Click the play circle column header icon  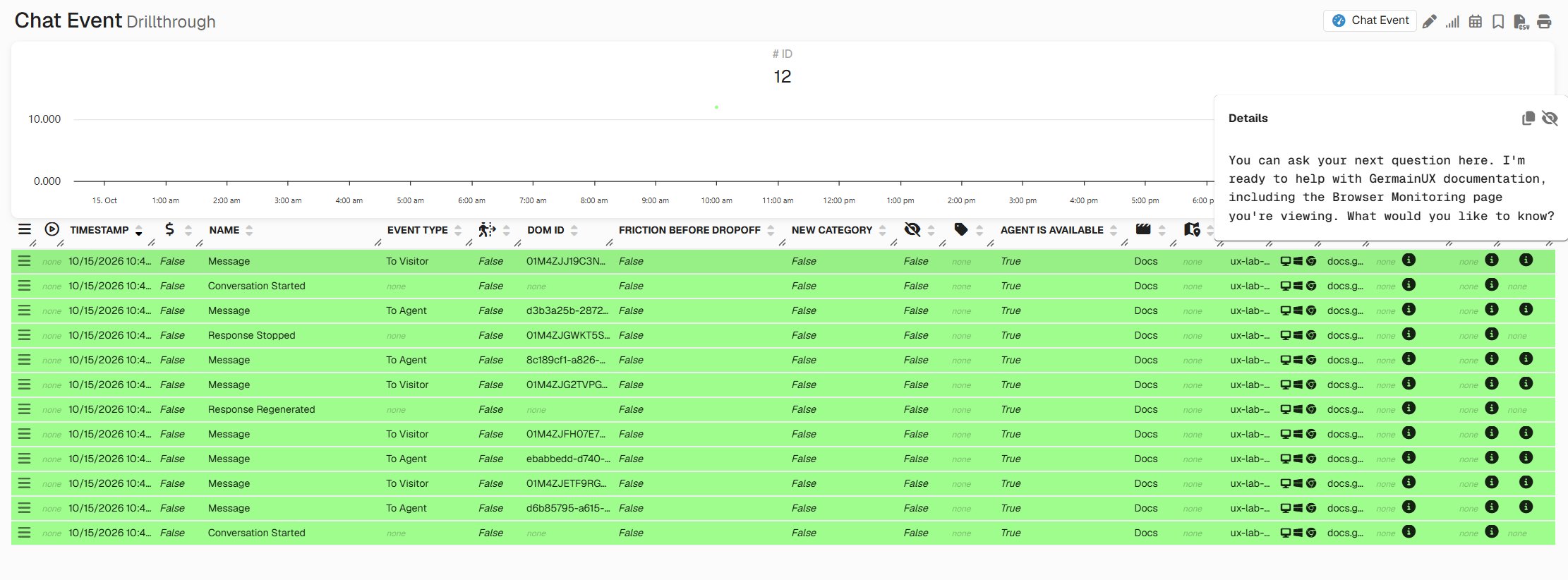(x=52, y=229)
